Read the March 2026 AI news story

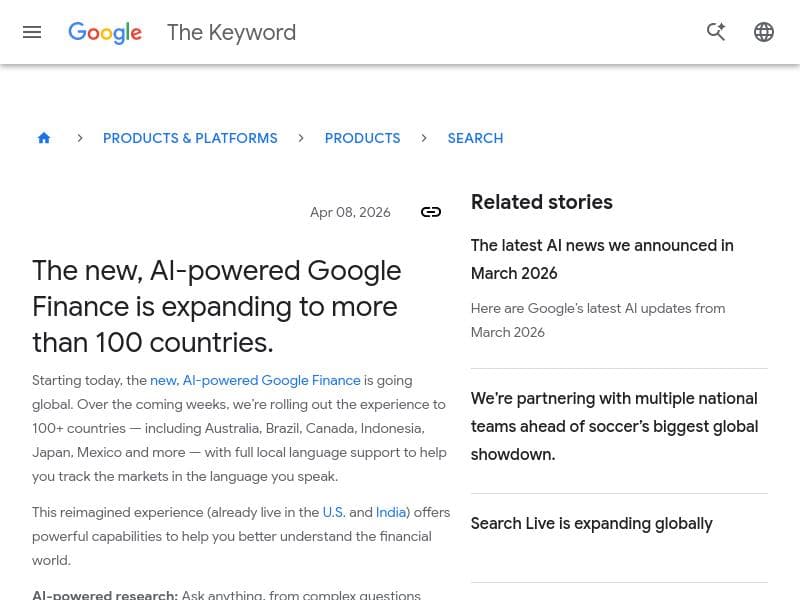(602, 259)
